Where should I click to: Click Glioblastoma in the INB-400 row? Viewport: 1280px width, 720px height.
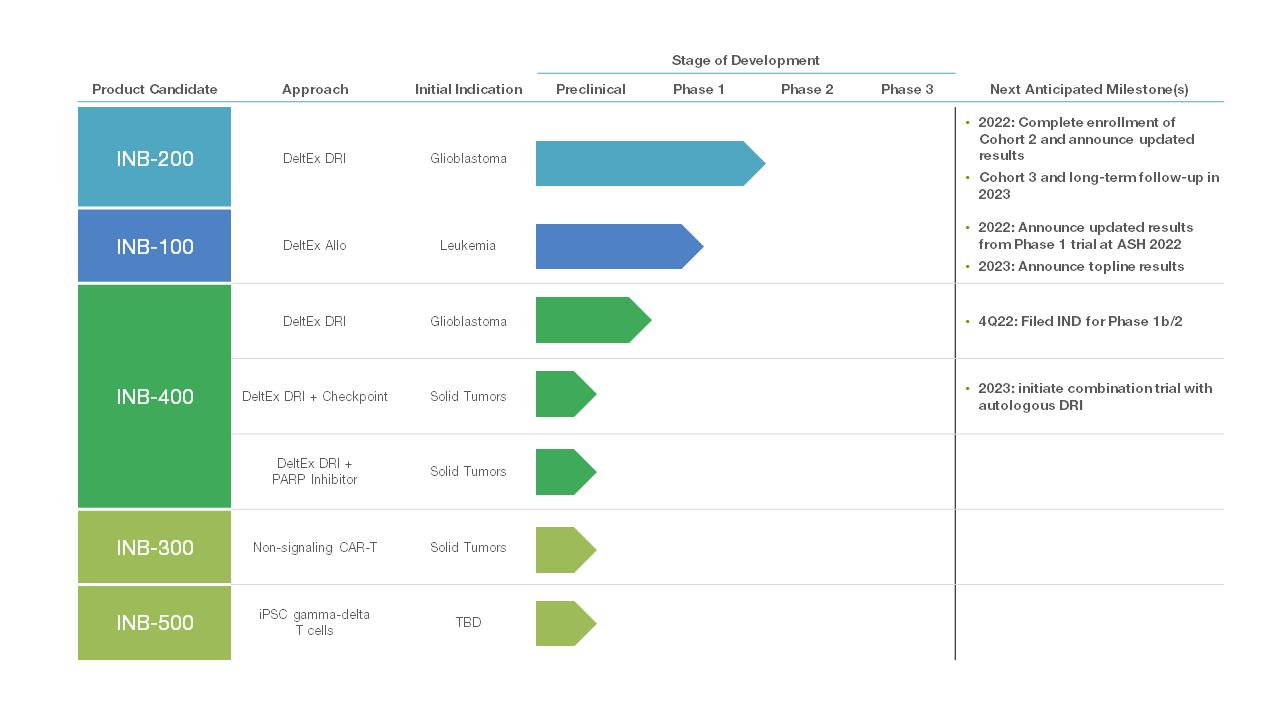(x=468, y=321)
